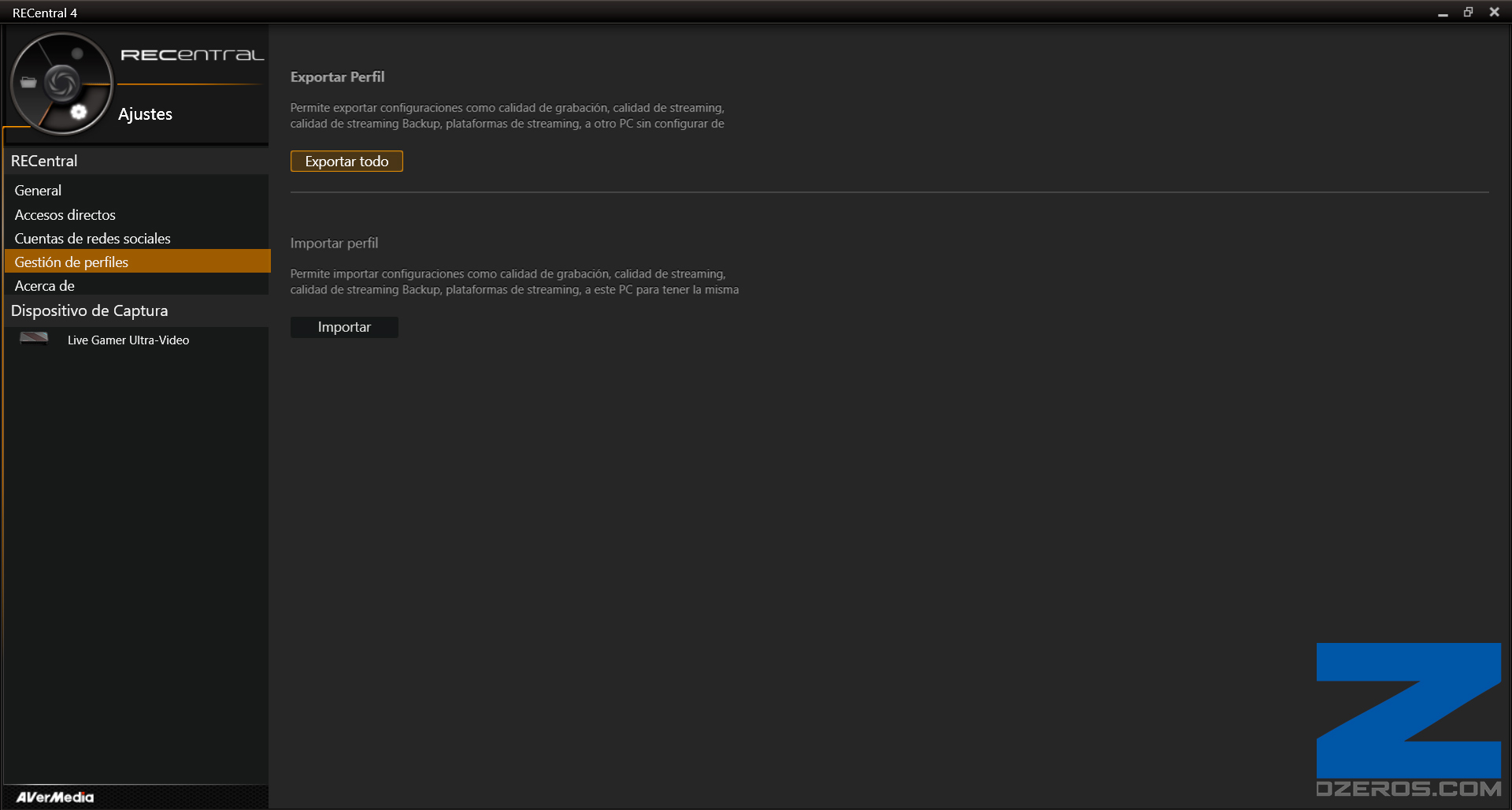Open Cuentas de redes sociales

(137, 238)
